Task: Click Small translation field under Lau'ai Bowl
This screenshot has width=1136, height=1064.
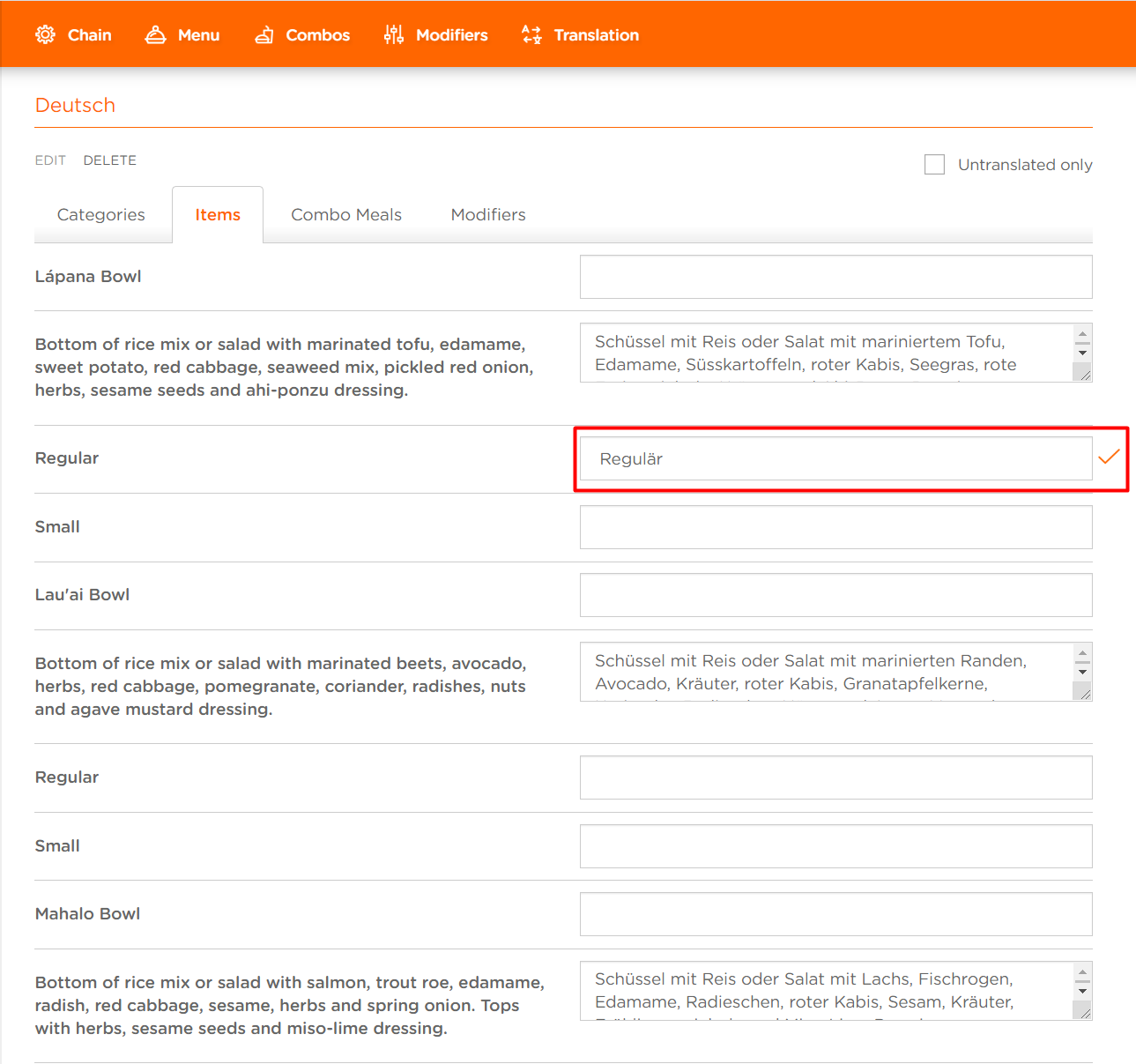Action: [835, 846]
